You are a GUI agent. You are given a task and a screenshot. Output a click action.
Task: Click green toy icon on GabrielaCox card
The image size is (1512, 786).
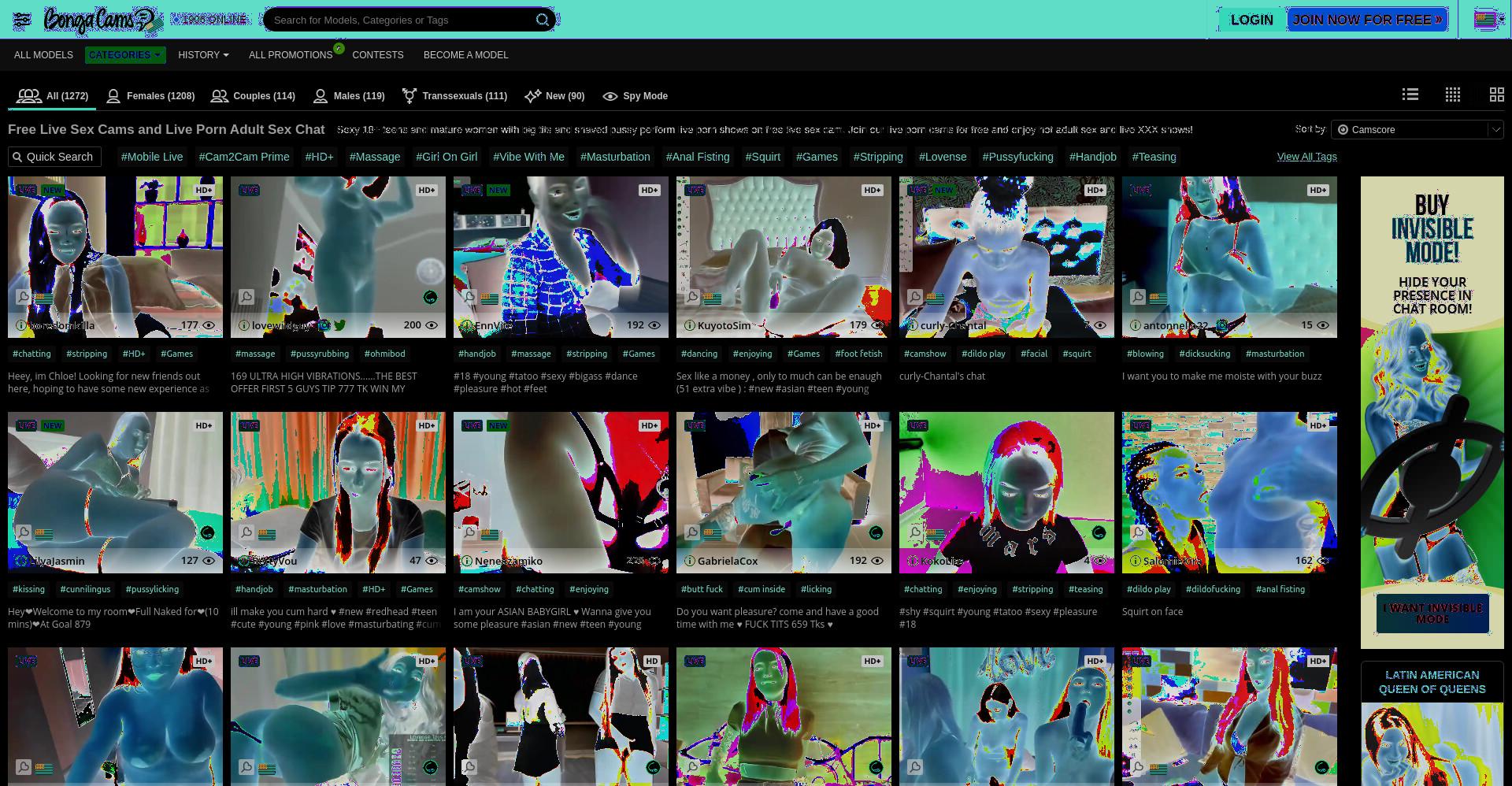(x=876, y=533)
